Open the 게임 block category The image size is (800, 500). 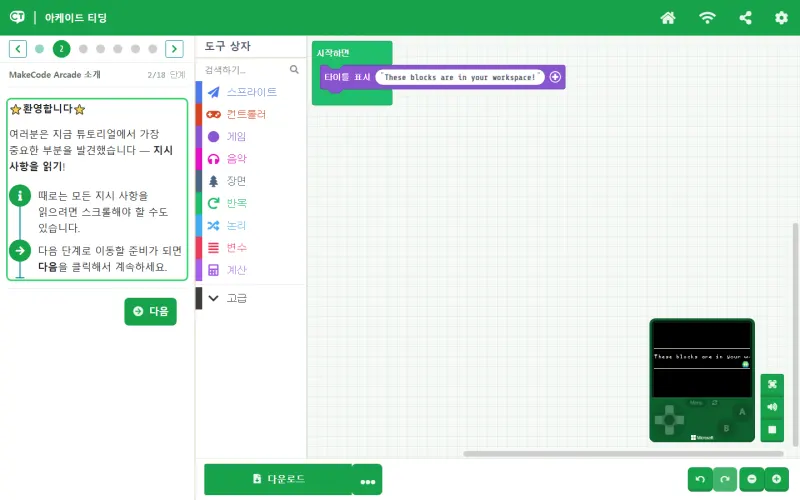pyautogui.click(x=250, y=136)
